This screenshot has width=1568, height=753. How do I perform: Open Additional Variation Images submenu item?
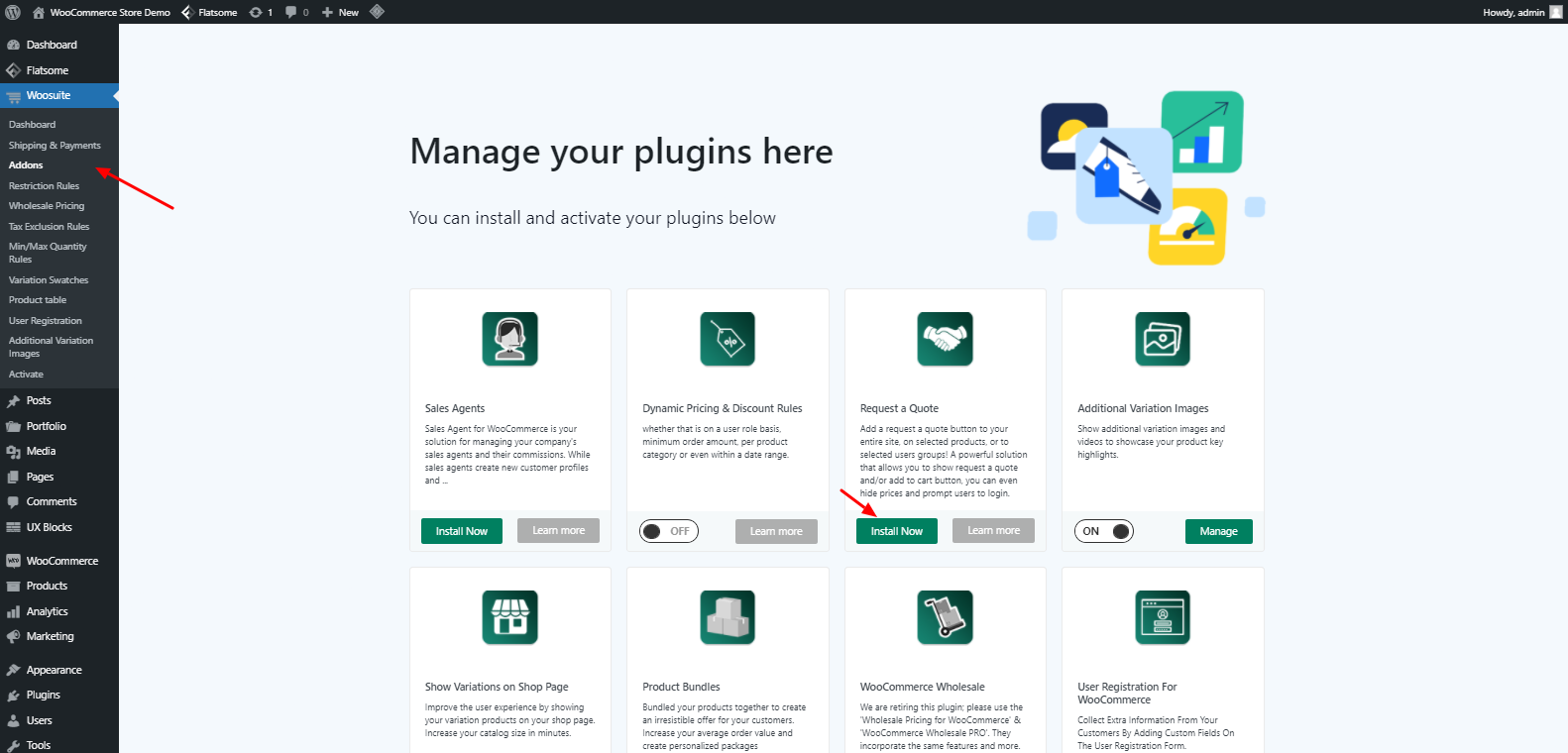[x=51, y=347]
